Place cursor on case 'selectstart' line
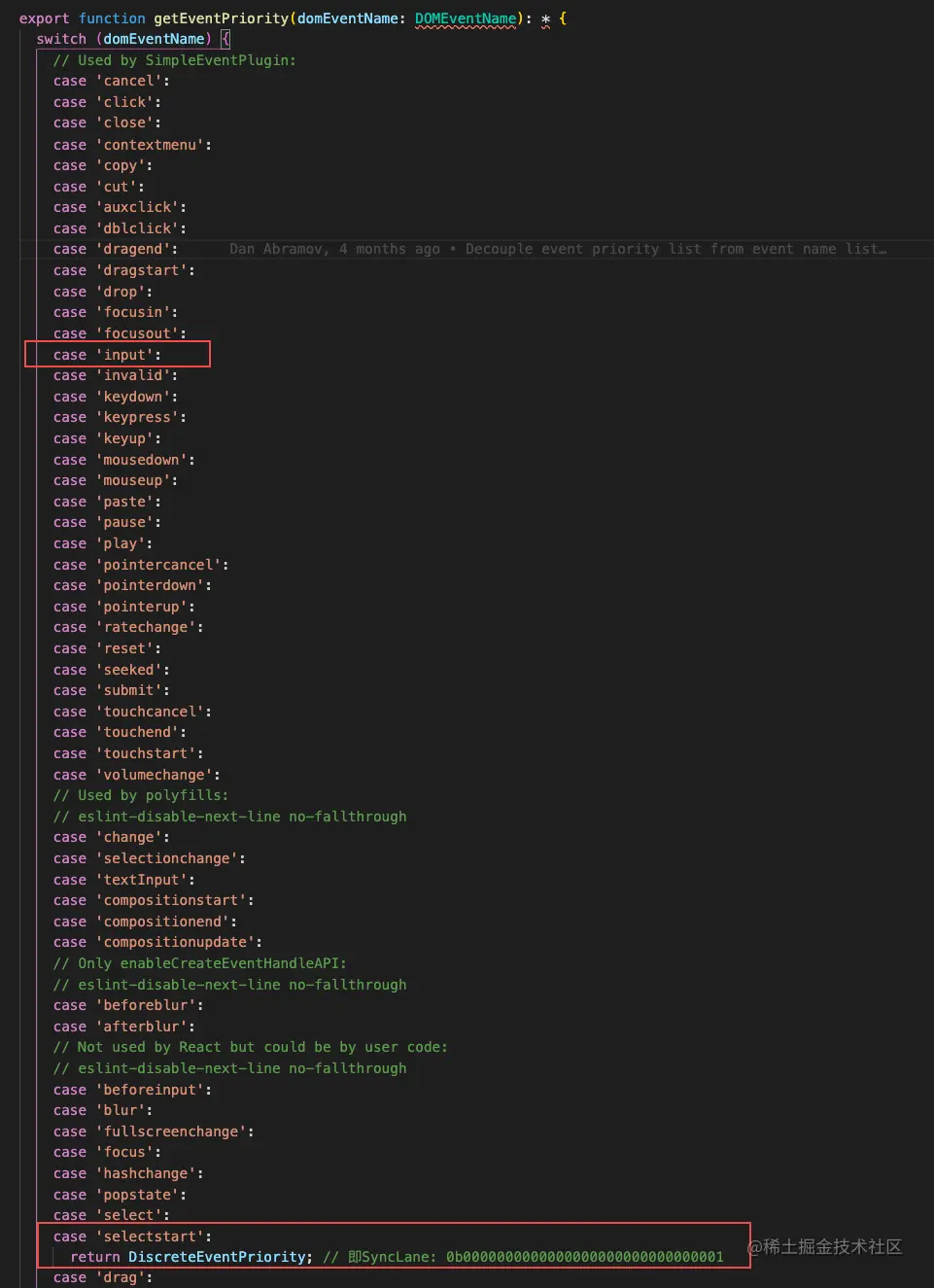934x1288 pixels. pyautogui.click(x=132, y=1236)
